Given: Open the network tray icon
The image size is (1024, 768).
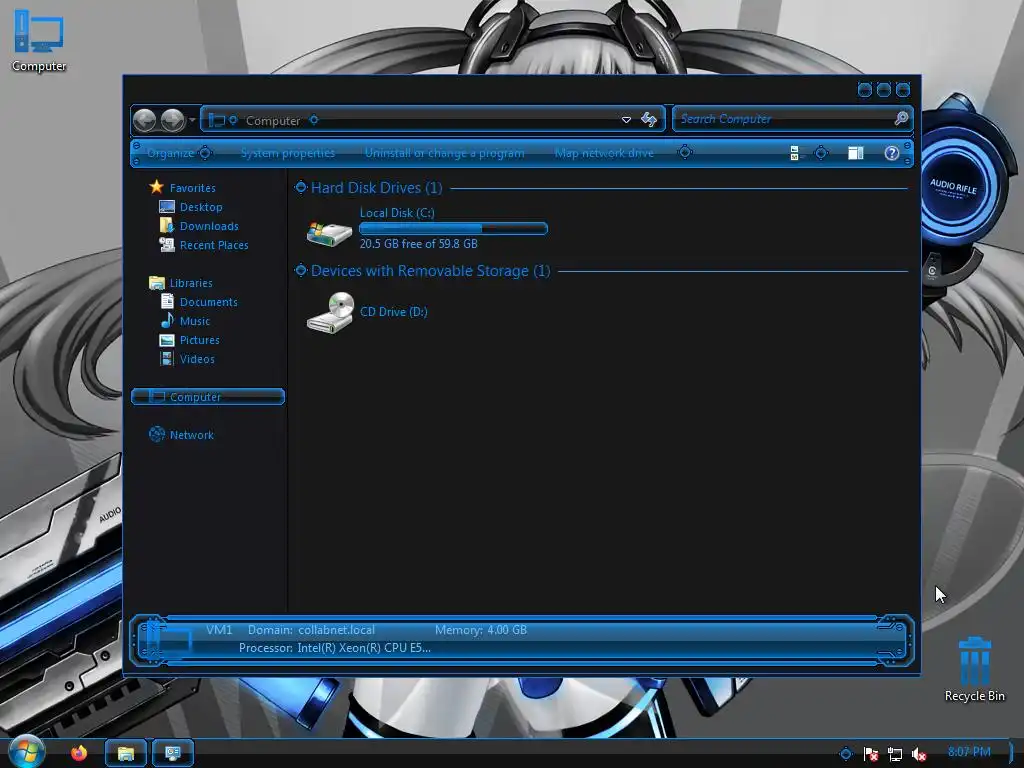Looking at the screenshot, I should 895,754.
